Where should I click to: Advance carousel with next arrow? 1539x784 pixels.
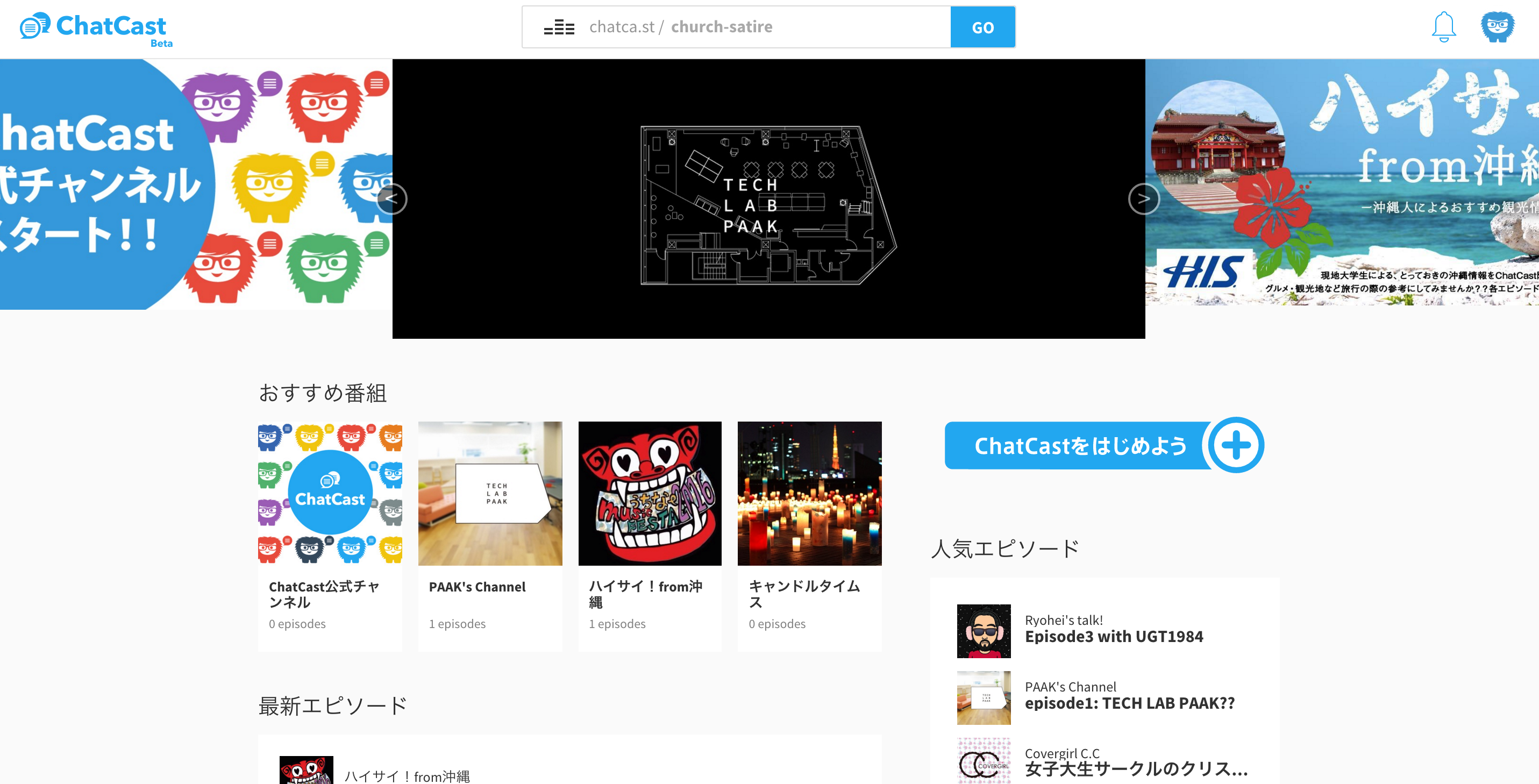(x=1144, y=199)
